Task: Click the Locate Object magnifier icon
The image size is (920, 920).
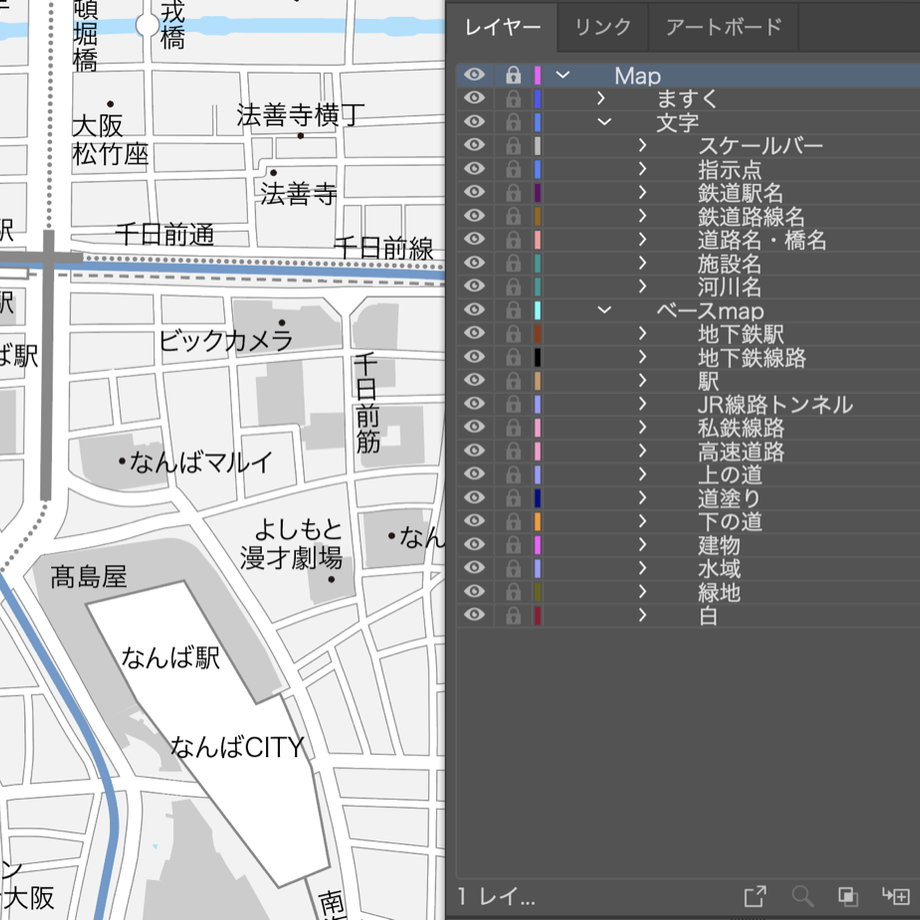Action: click(x=802, y=896)
